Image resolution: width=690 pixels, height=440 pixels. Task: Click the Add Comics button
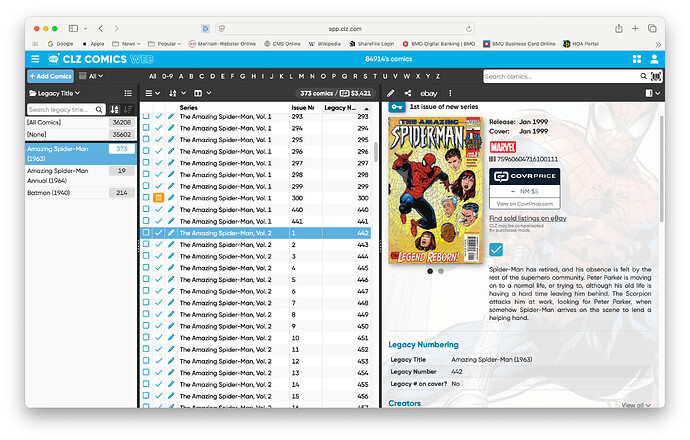(50, 76)
